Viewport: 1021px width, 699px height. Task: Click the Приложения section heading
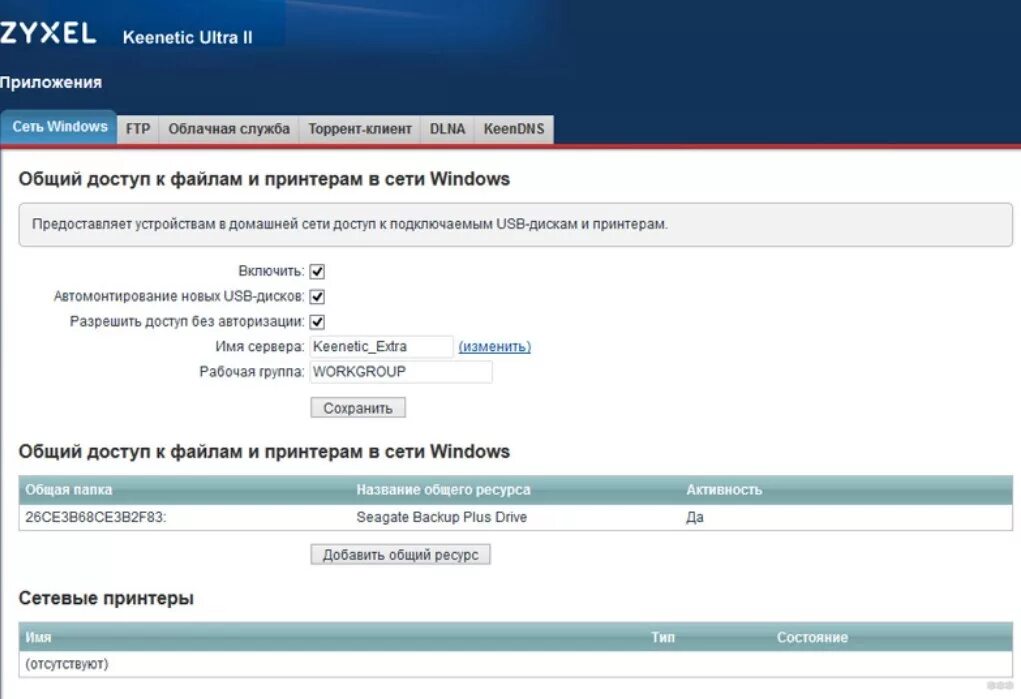(51, 83)
